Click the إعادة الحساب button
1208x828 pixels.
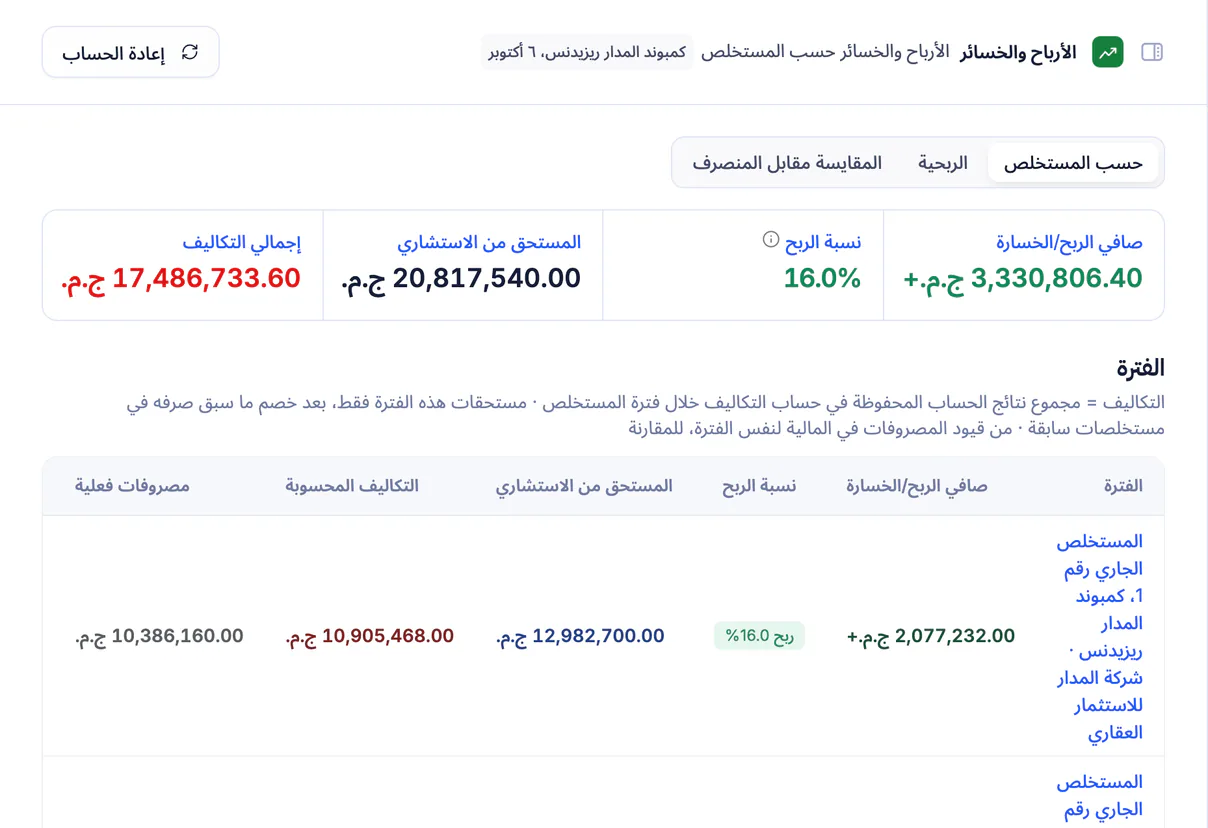coord(131,52)
